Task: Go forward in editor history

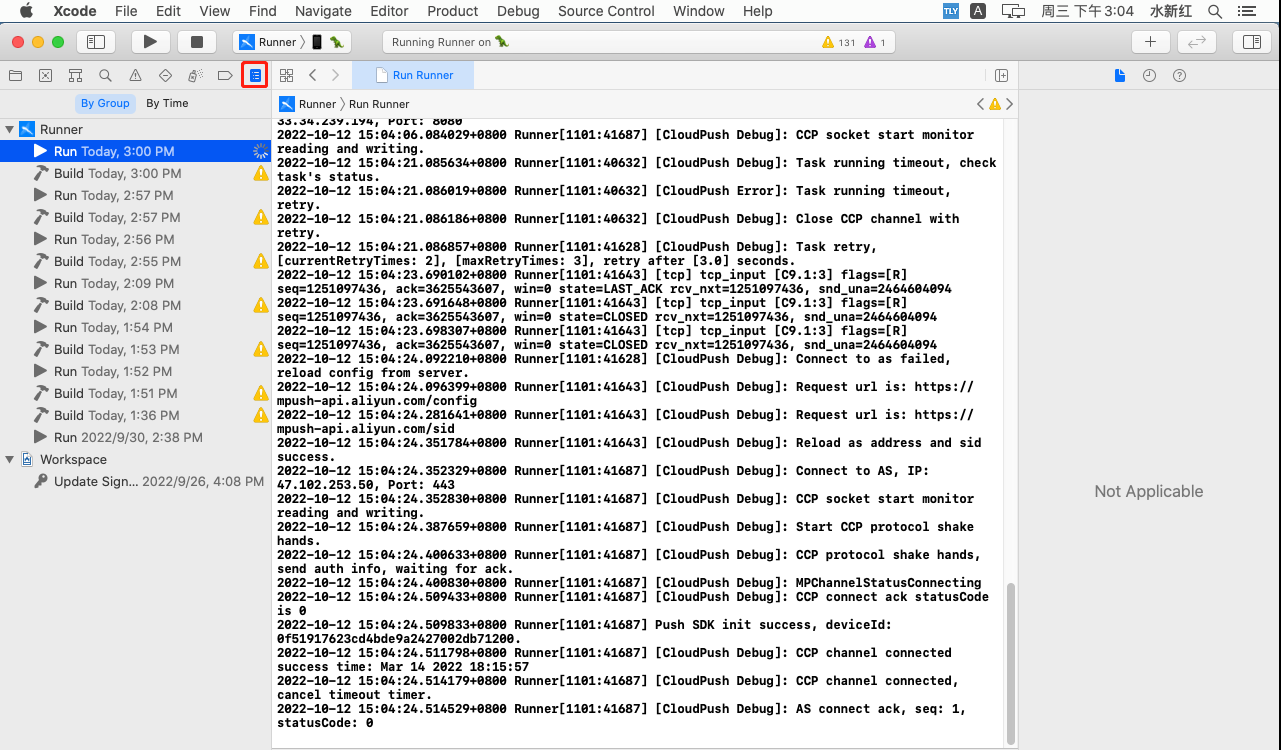Action: 335,75
